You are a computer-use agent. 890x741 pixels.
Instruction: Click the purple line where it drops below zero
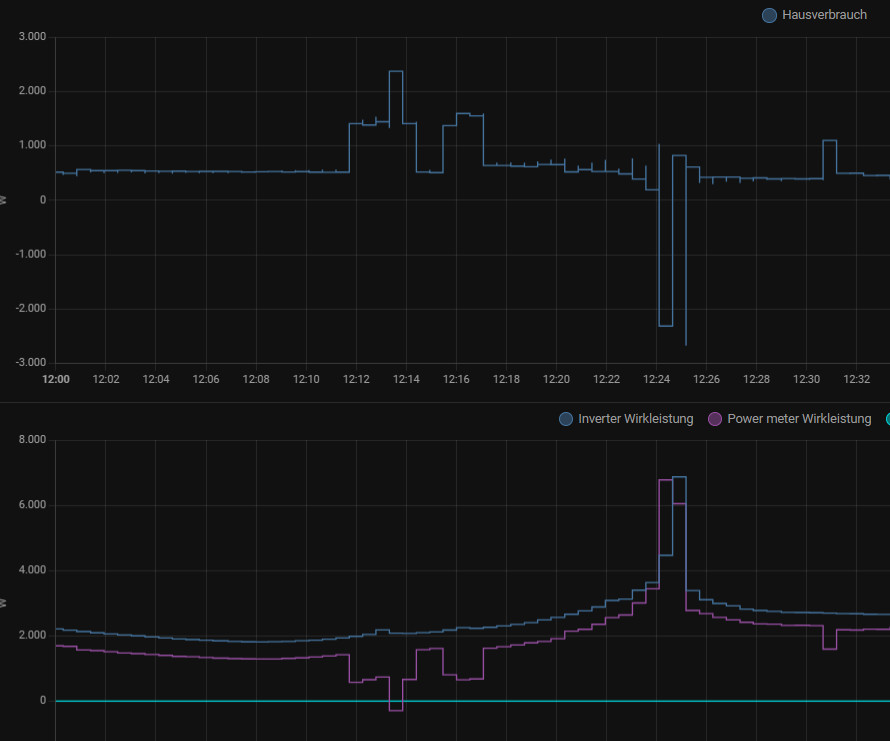pyautogui.click(x=396, y=710)
